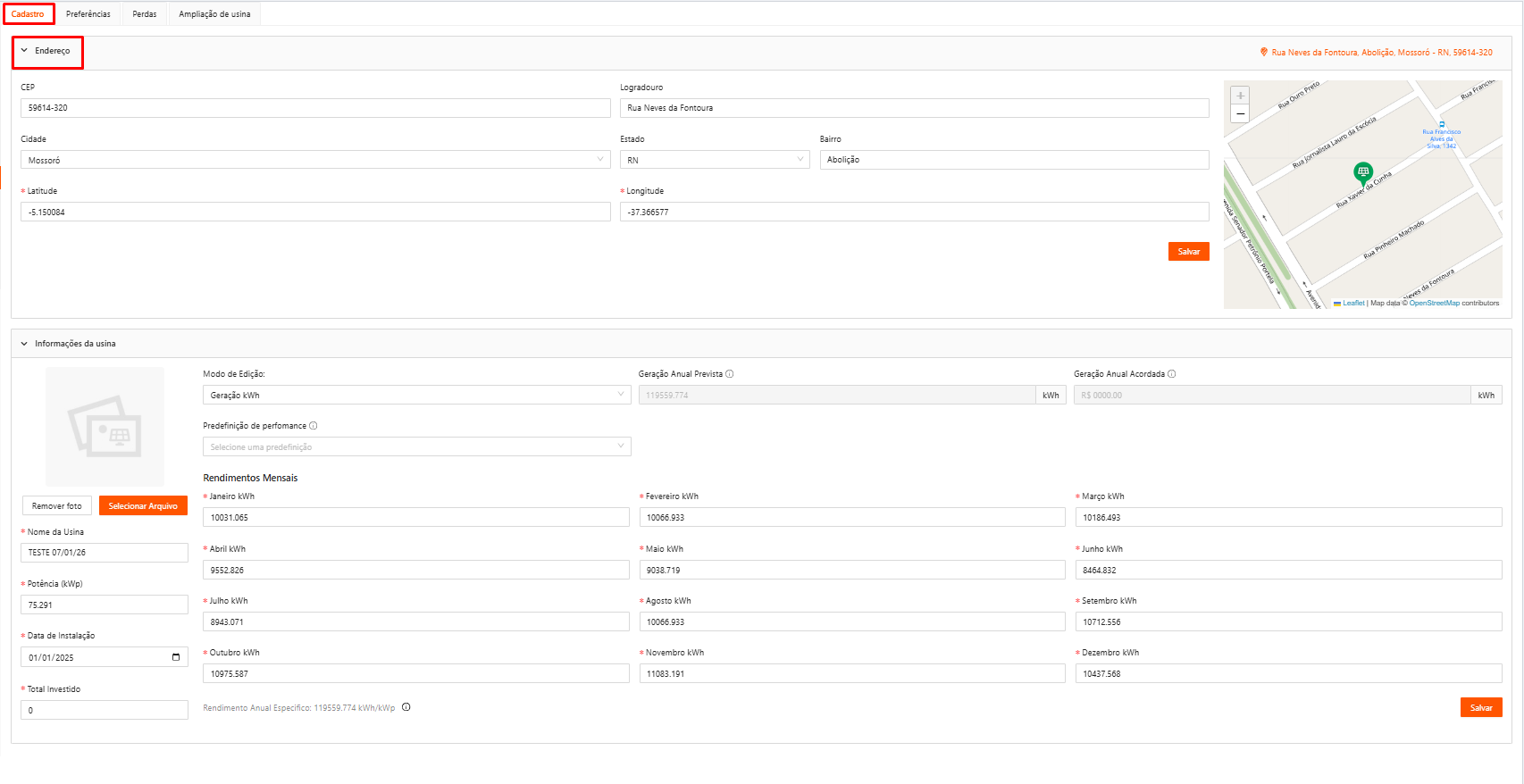Switch to the Preferências tab
The image size is (1524, 784).
tap(88, 14)
